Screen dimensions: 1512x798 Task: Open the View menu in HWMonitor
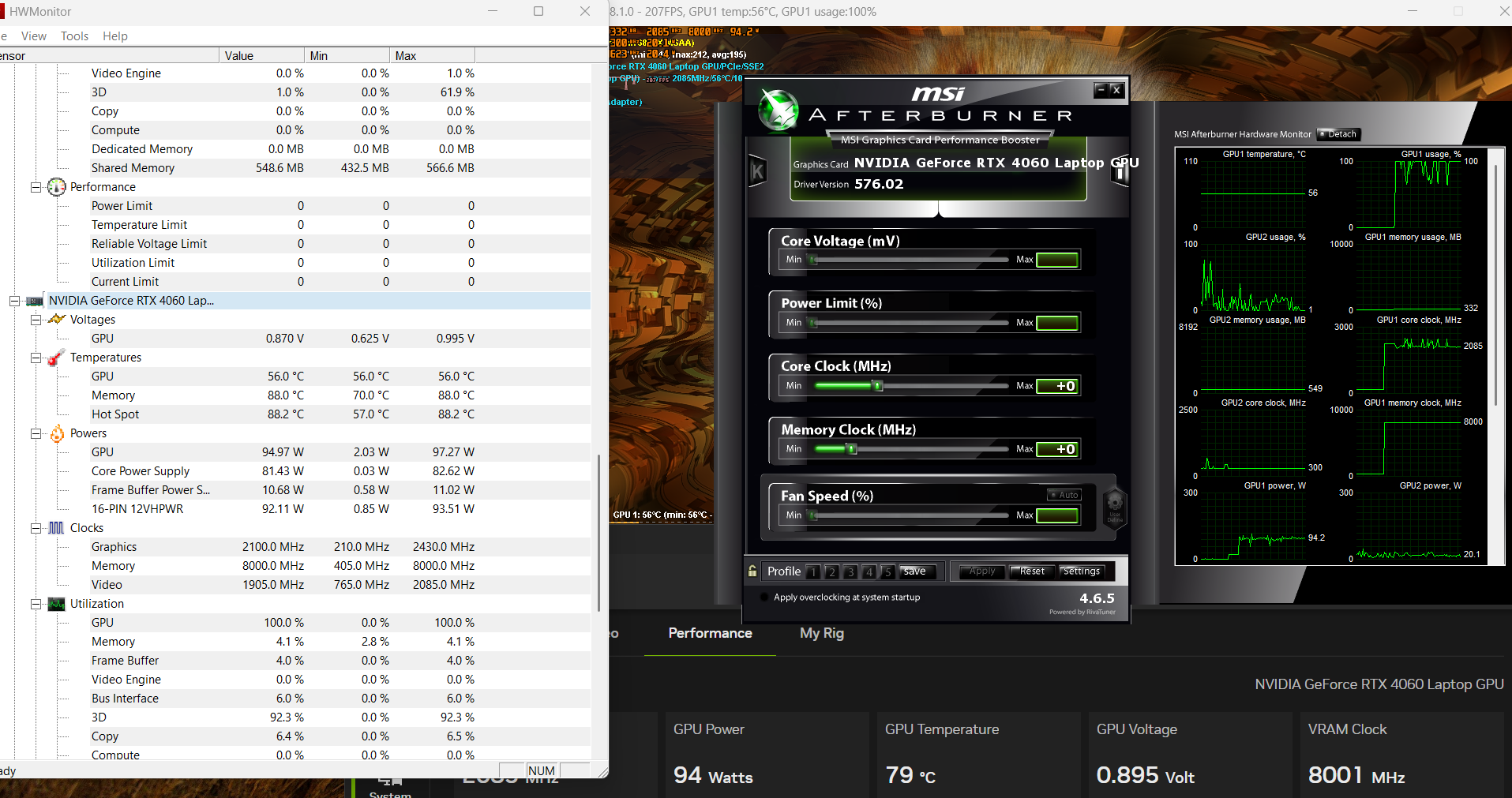[x=34, y=36]
